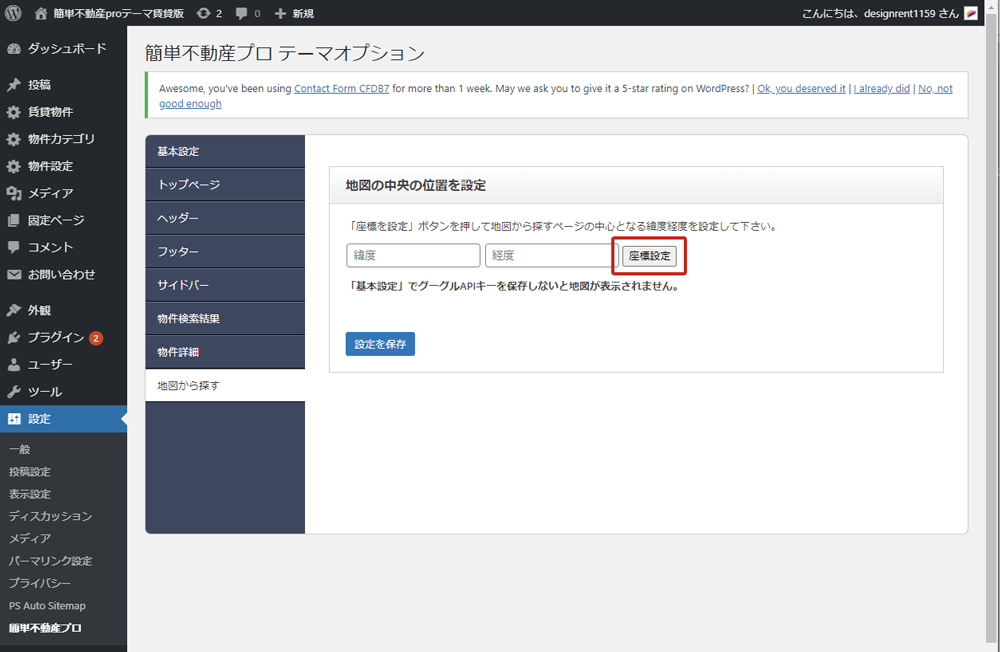Image resolution: width=1000 pixels, height=652 pixels.
Task: Click the 緯度 latitude input field
Action: click(413, 256)
